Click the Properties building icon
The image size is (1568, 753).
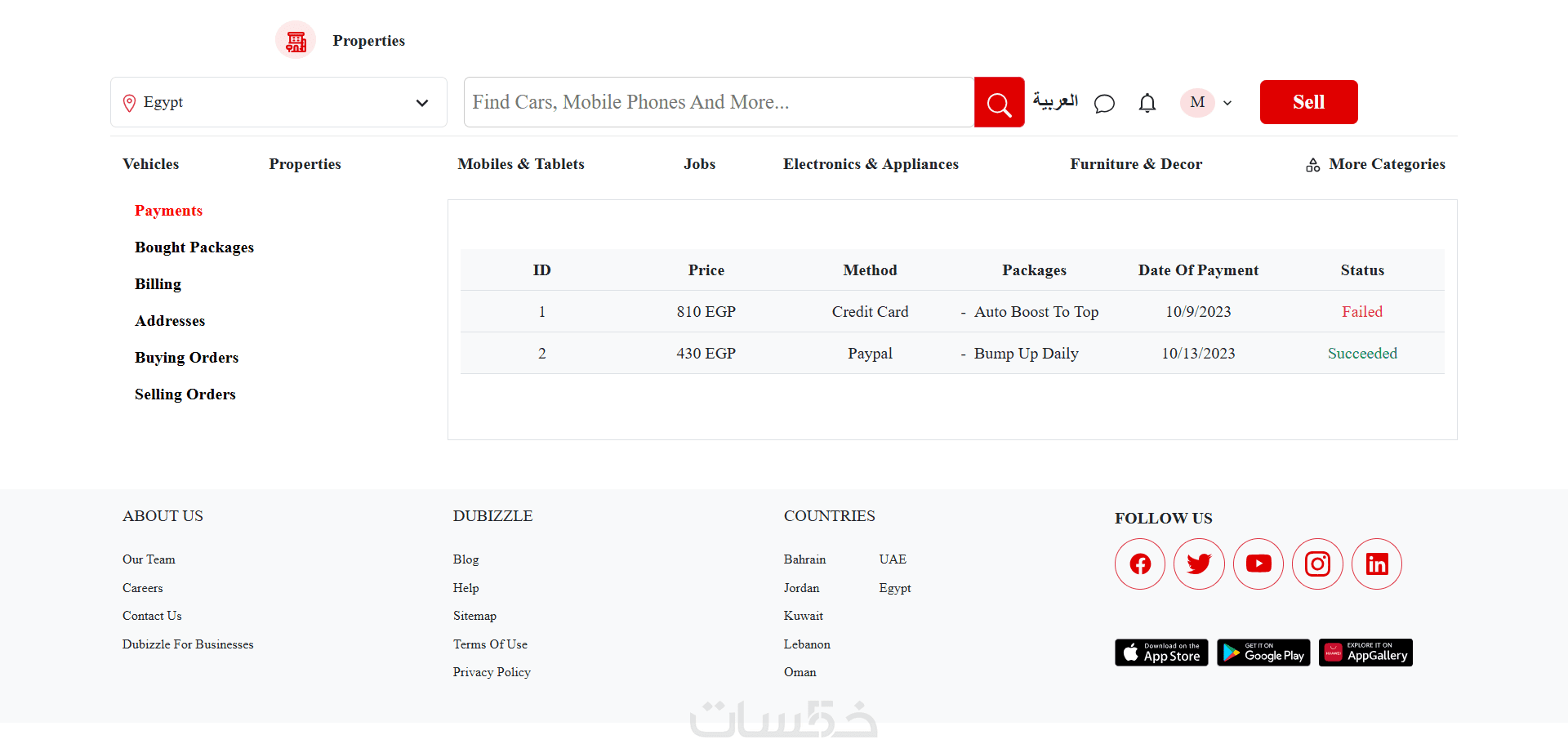pos(296,40)
